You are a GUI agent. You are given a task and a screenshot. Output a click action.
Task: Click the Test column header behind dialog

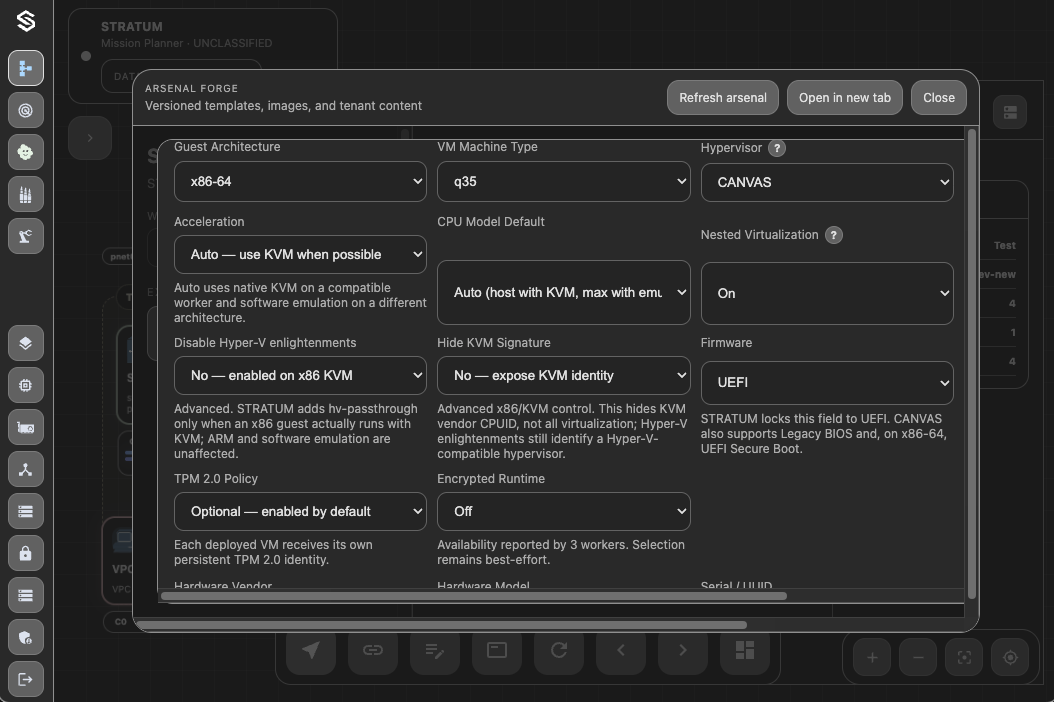point(1004,245)
